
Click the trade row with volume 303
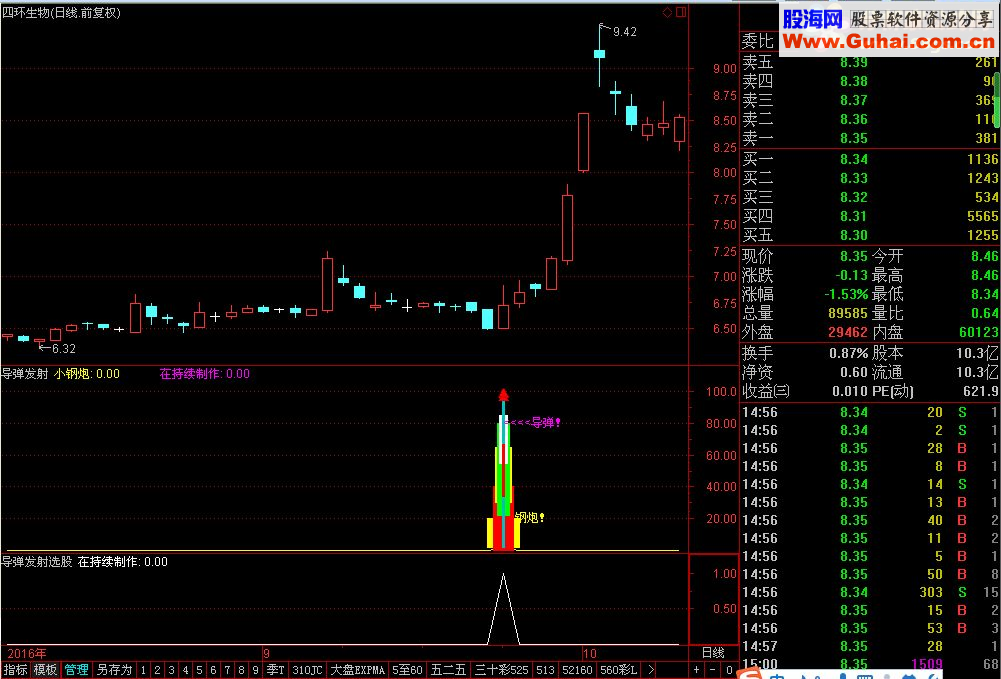pos(870,592)
